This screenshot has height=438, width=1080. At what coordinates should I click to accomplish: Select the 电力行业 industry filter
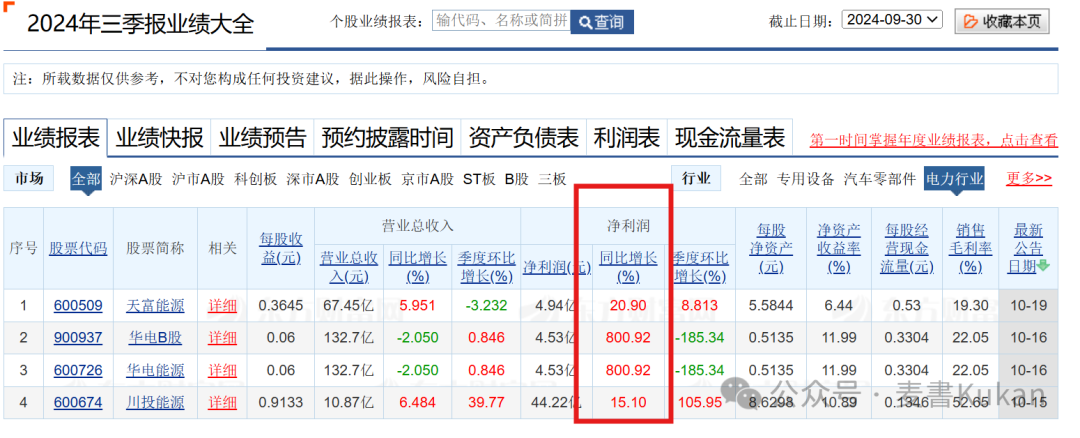pyautogui.click(x=954, y=179)
